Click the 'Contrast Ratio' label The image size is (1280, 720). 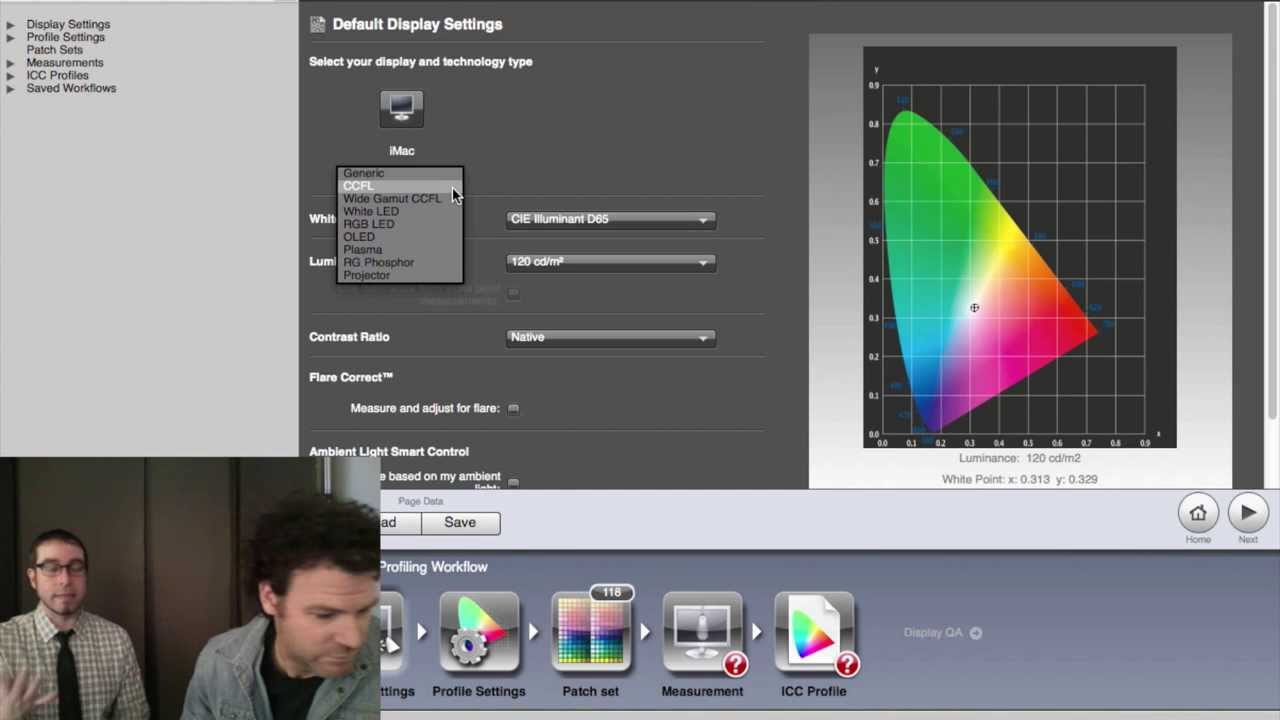(349, 337)
